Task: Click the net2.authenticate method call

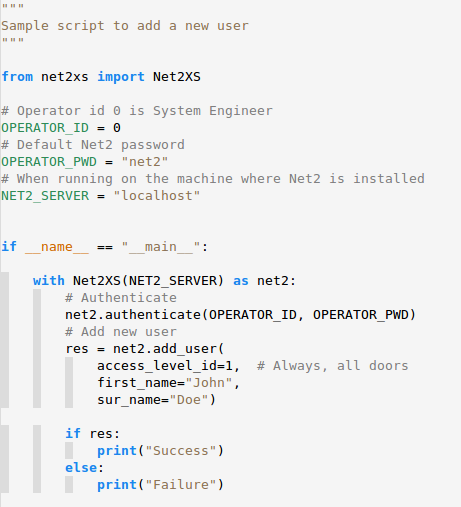Action: (240, 315)
